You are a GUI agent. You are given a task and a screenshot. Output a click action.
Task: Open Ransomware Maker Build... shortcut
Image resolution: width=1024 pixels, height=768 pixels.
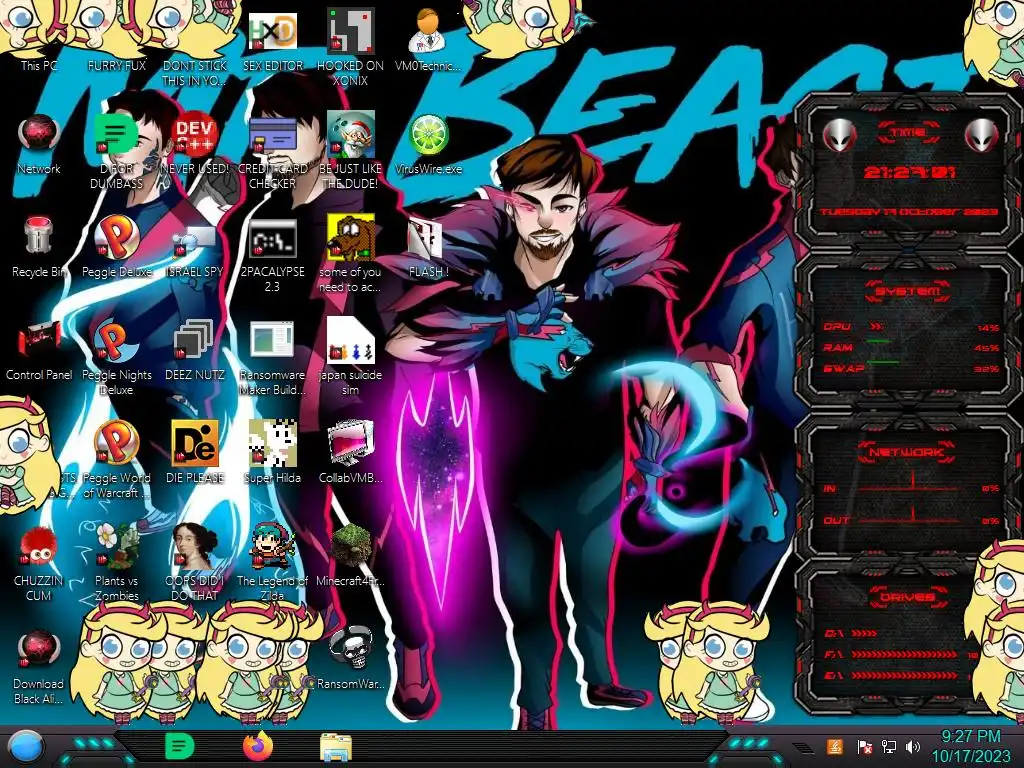coord(273,341)
